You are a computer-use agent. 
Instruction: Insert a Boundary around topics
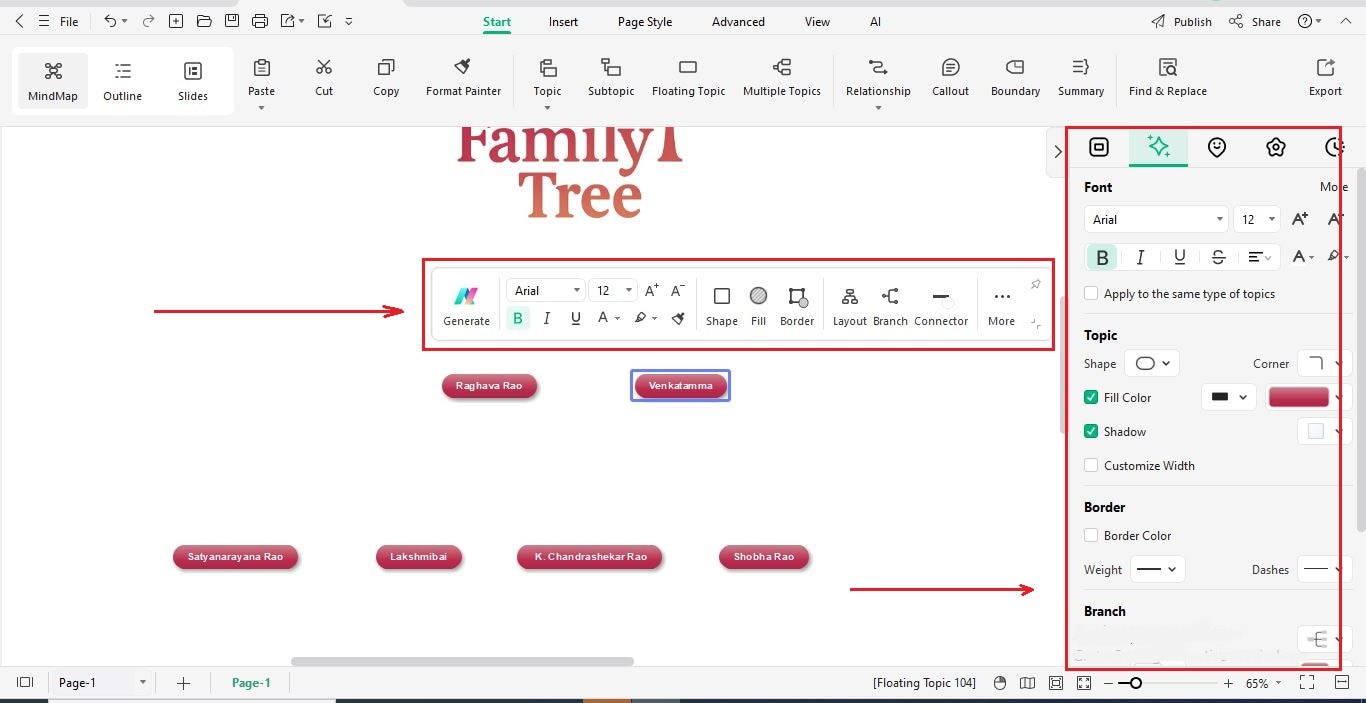point(1014,80)
